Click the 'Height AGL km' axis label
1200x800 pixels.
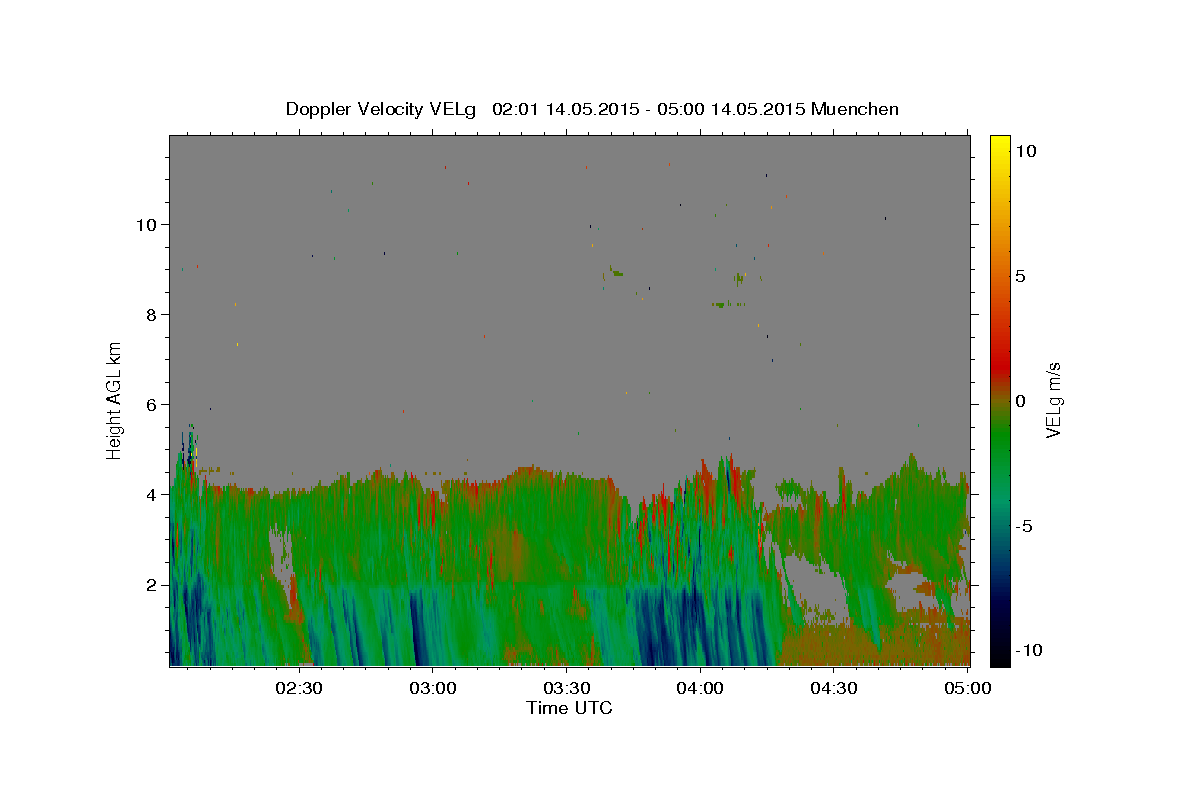pos(114,399)
